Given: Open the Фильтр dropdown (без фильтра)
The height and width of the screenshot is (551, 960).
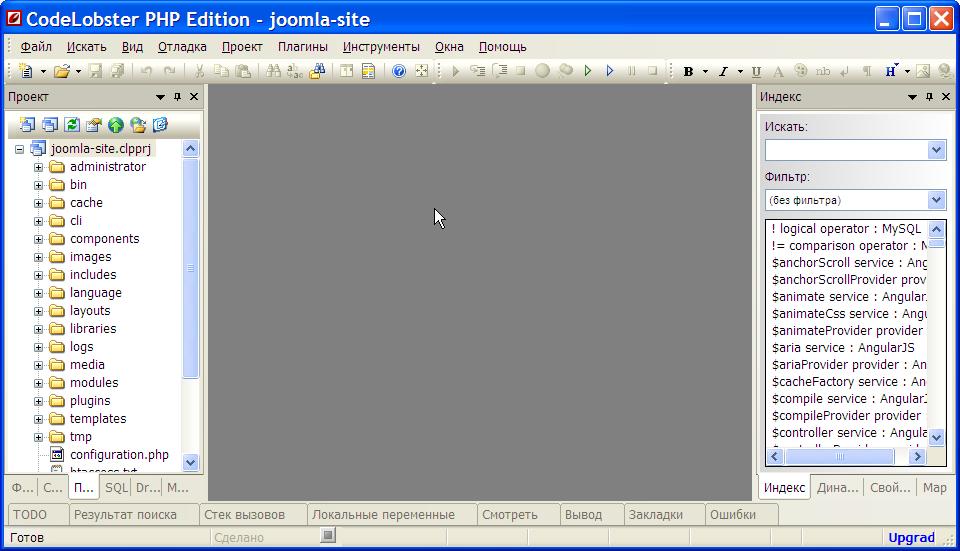Looking at the screenshot, I should coord(936,200).
